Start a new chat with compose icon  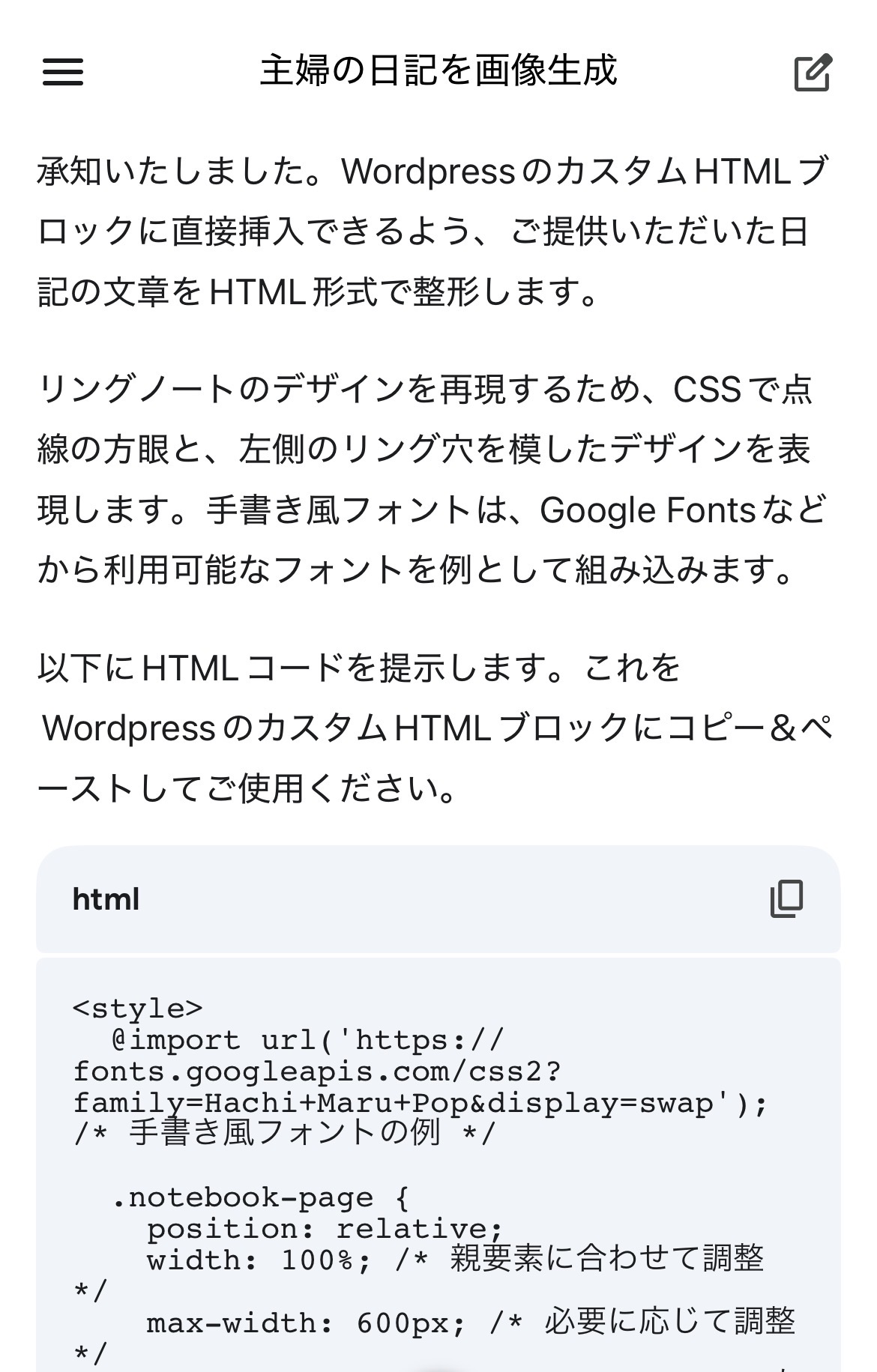(813, 72)
